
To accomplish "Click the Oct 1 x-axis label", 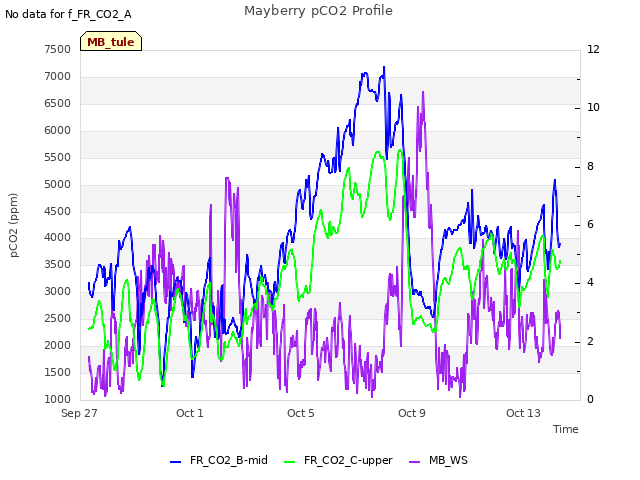I will pos(189,413).
